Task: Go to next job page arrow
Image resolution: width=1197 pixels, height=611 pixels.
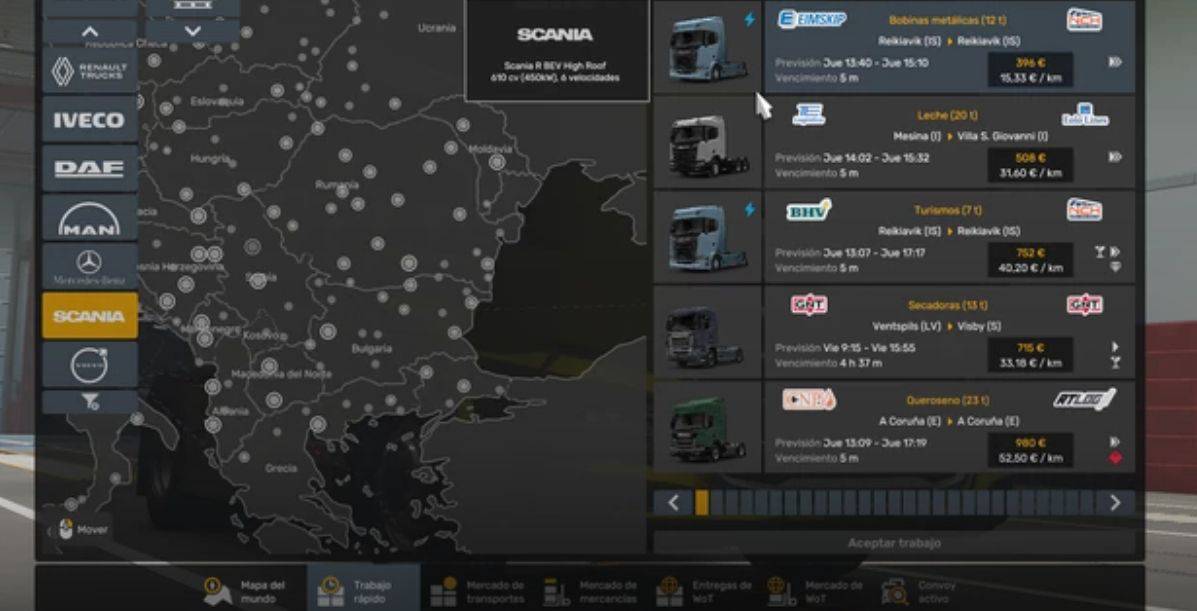Action: [1115, 503]
